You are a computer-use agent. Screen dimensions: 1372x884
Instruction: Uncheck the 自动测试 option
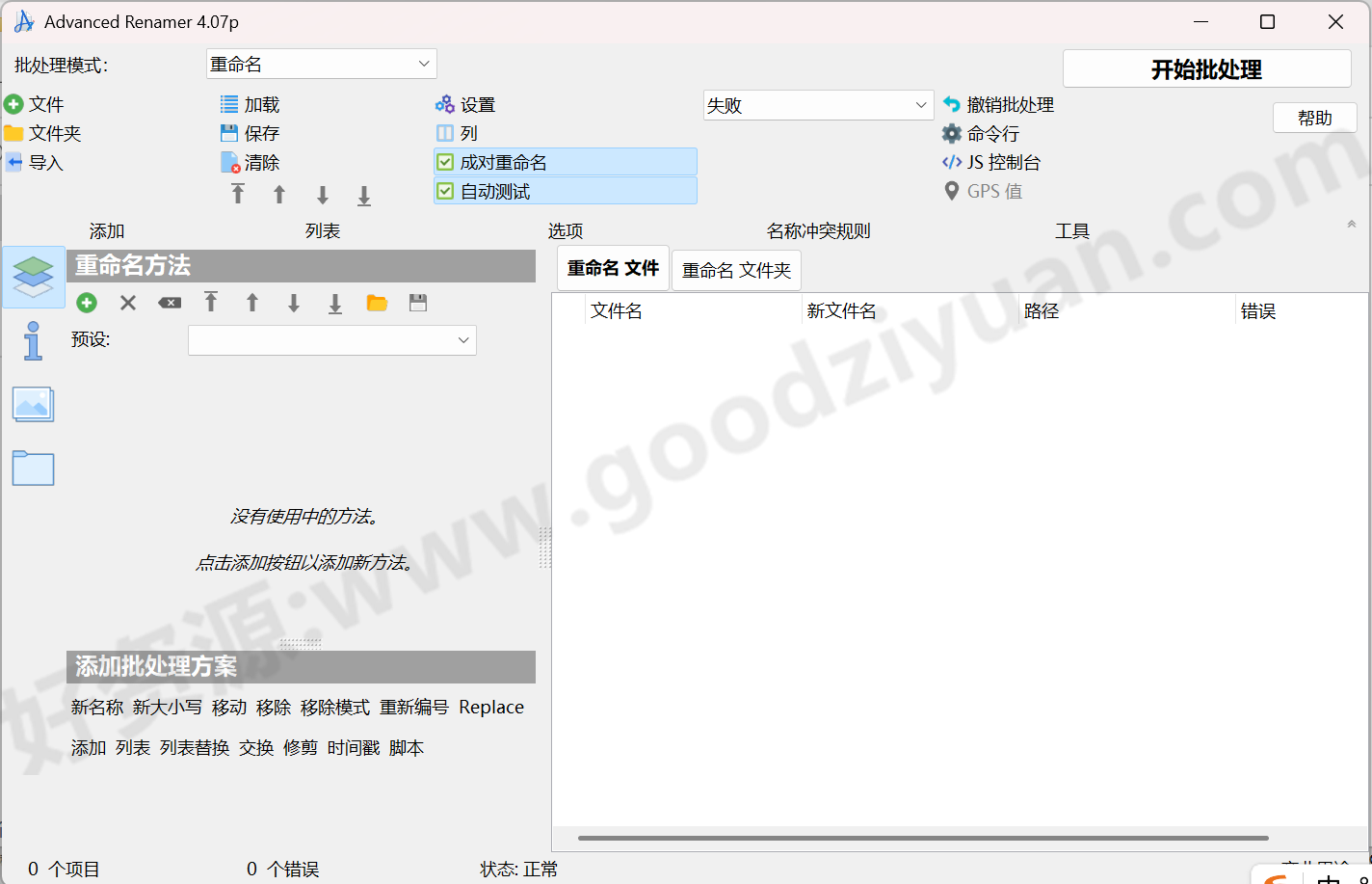click(x=444, y=190)
